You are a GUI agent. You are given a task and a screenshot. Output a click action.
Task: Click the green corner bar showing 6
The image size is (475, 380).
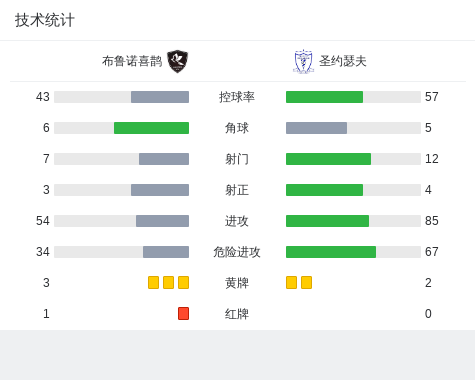pyautogui.click(x=151, y=128)
